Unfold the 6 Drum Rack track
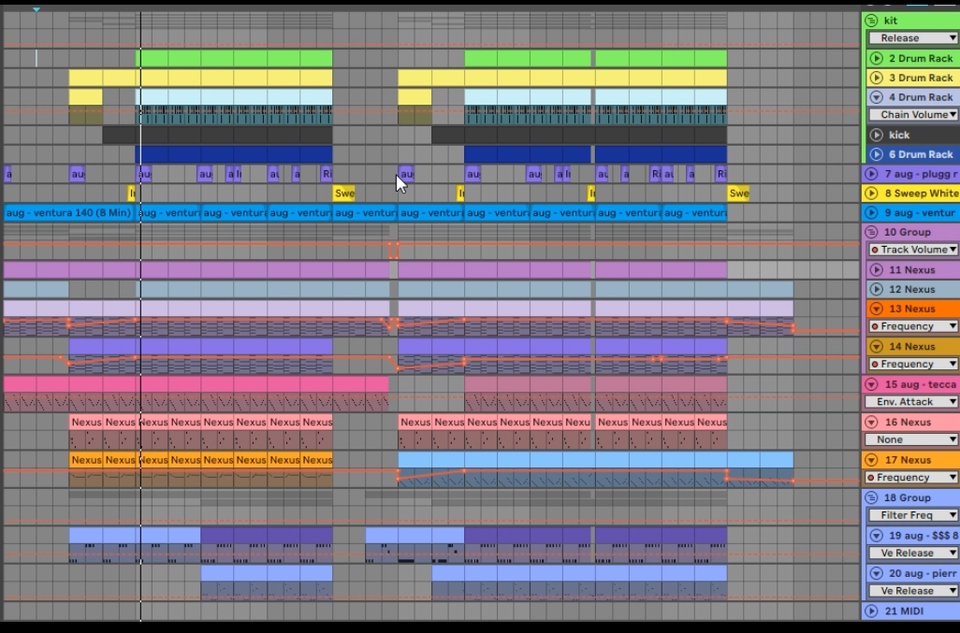Viewport: 960px width, 633px height. (x=876, y=155)
